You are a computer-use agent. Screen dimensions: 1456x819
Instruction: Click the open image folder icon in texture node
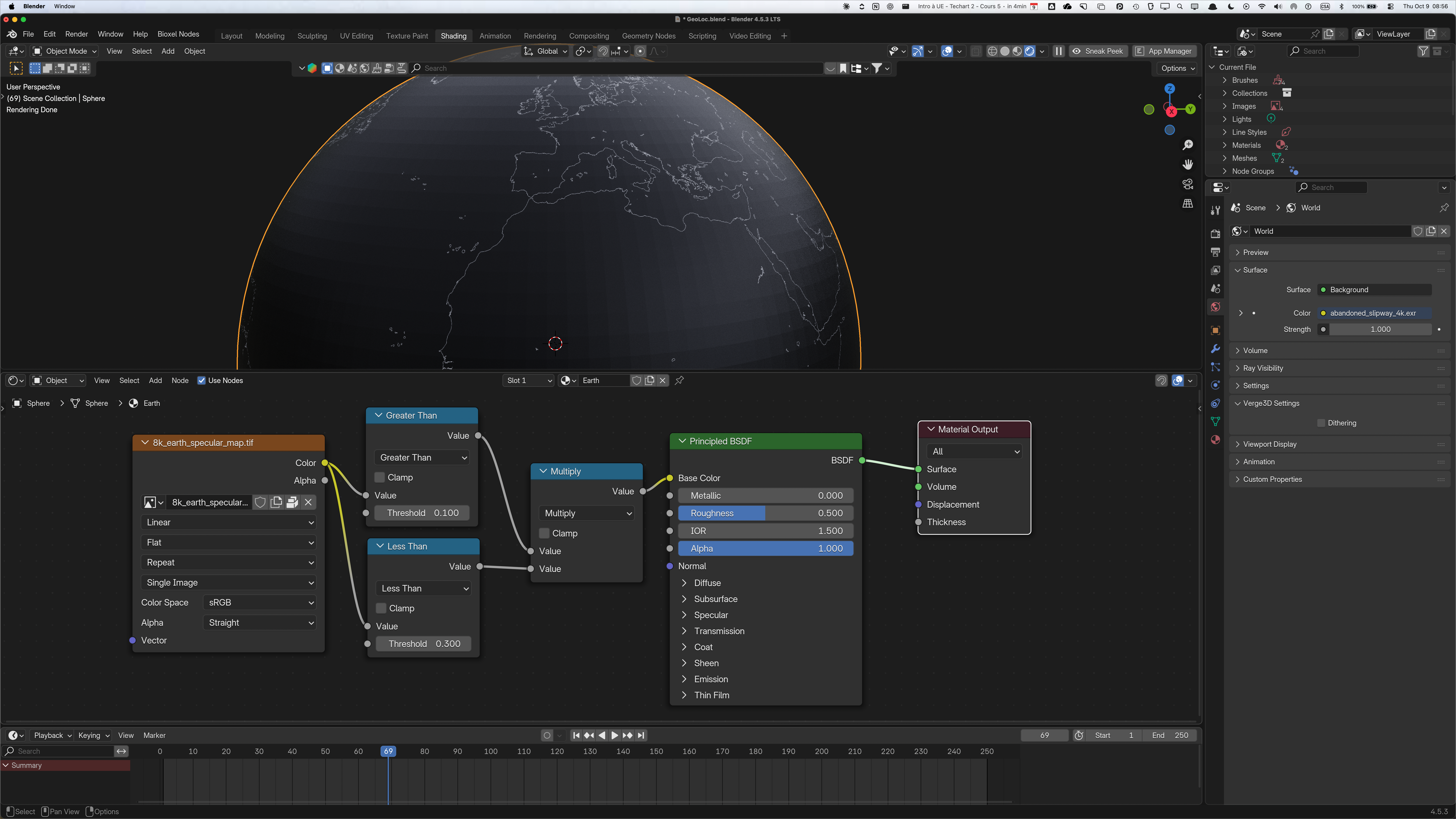pyautogui.click(x=292, y=502)
